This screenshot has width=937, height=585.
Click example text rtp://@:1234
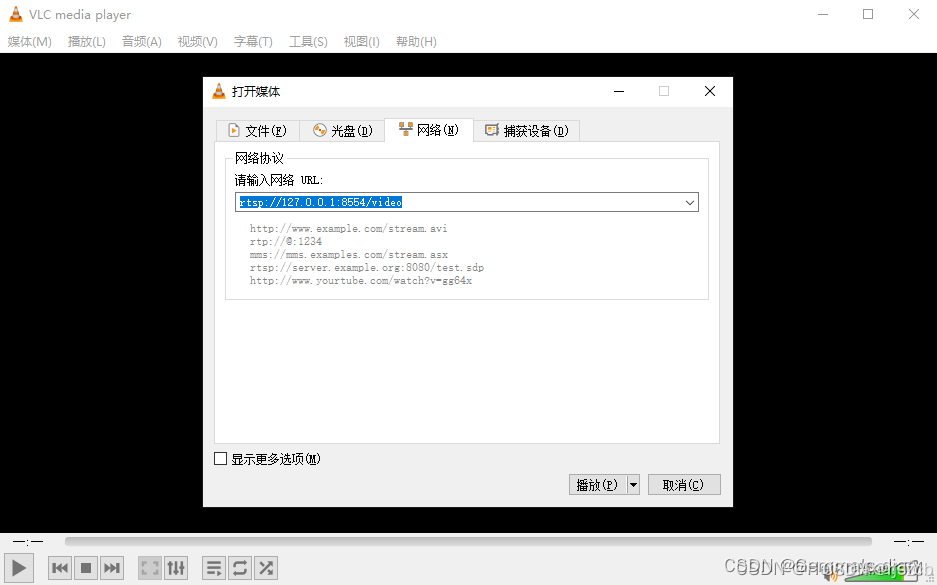click(286, 241)
